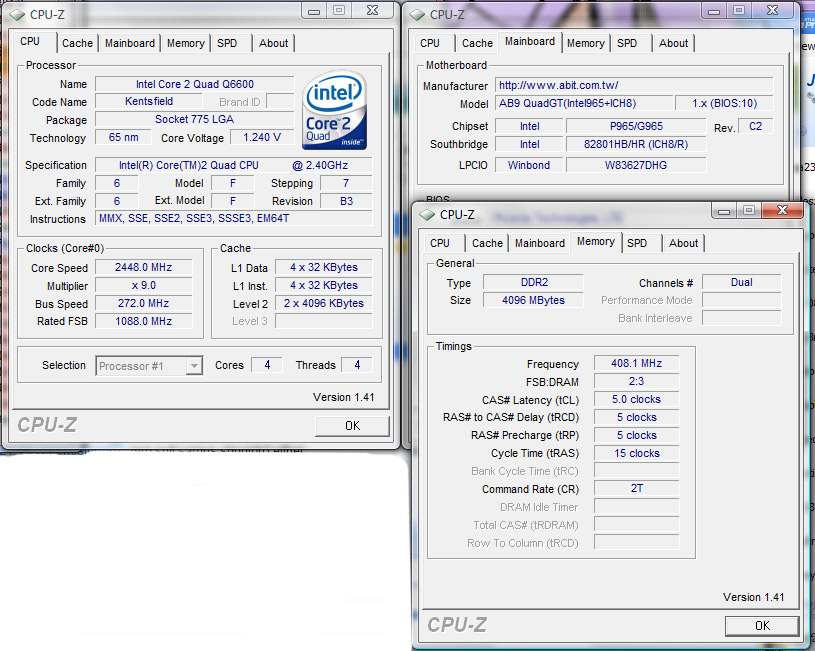This screenshot has width=815, height=651.
Task: Click the chipset Rev. value C2
Action: (x=755, y=126)
